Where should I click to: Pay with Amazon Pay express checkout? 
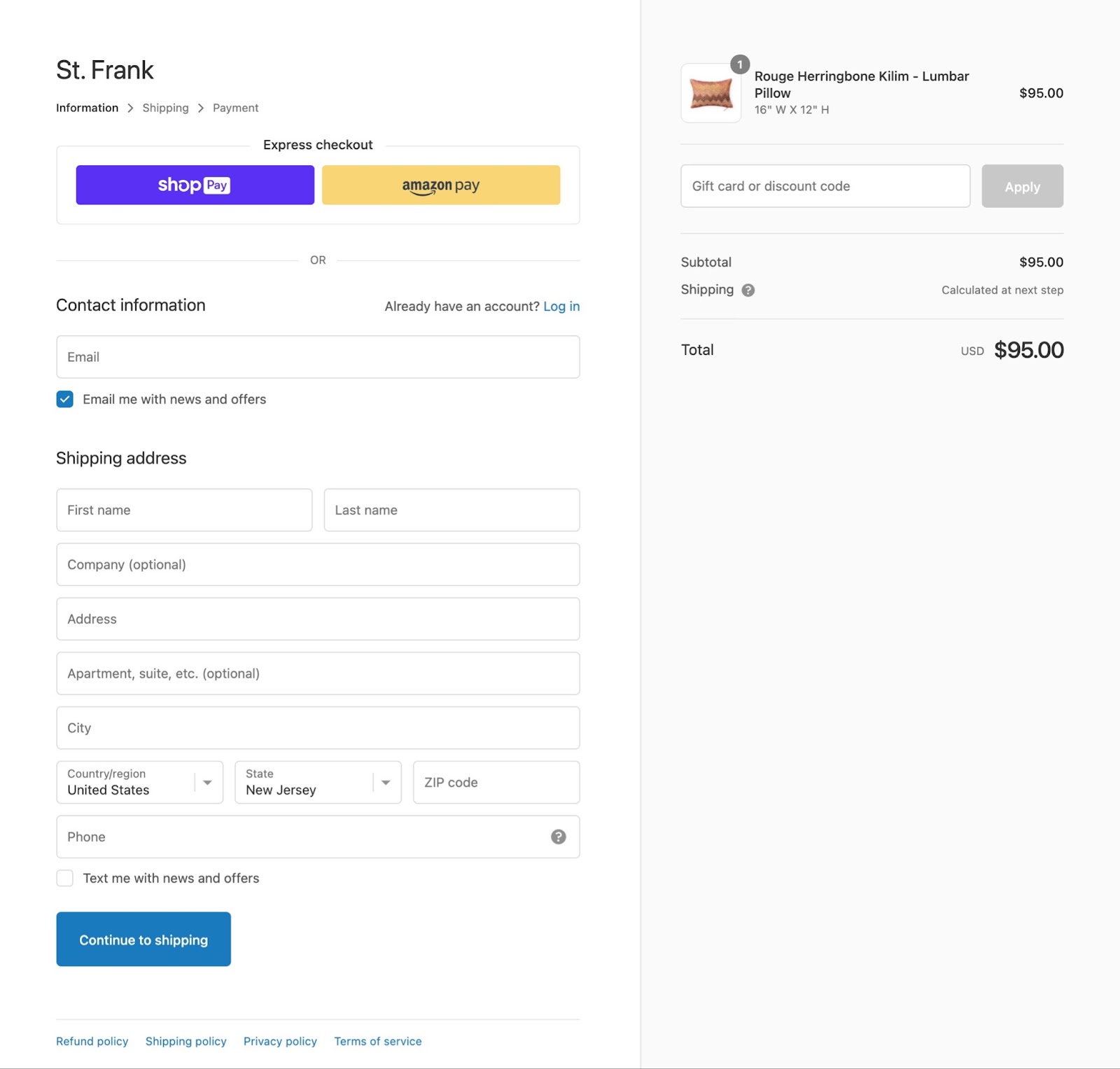click(441, 185)
